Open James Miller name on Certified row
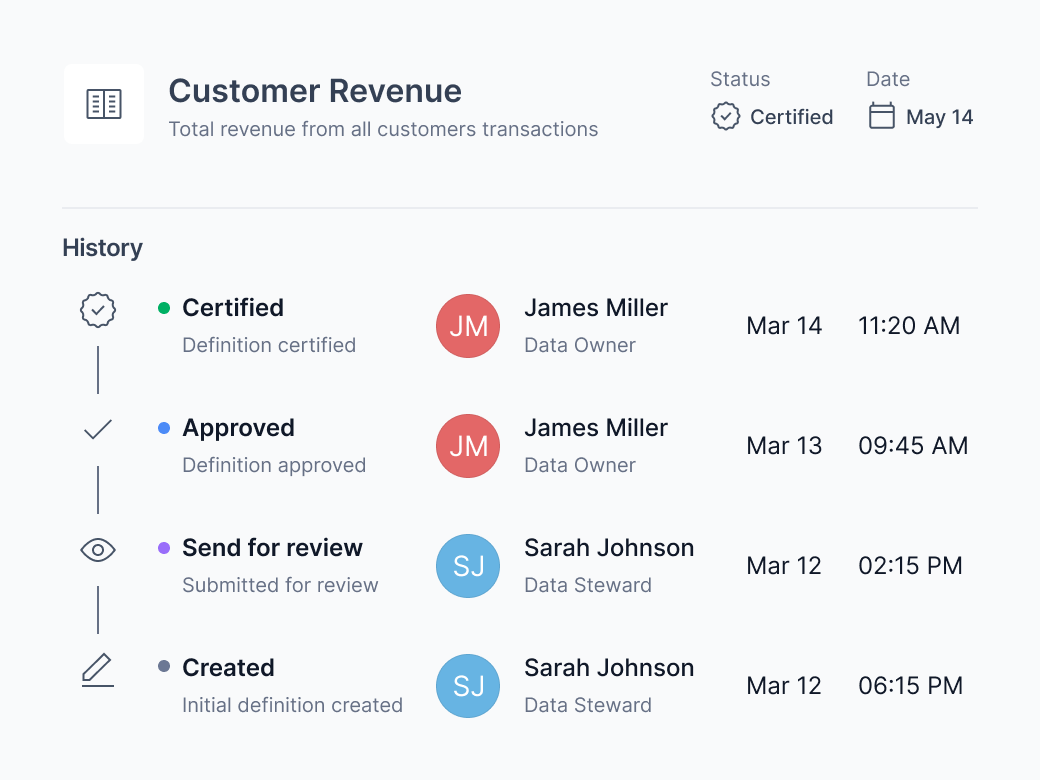 pos(596,308)
